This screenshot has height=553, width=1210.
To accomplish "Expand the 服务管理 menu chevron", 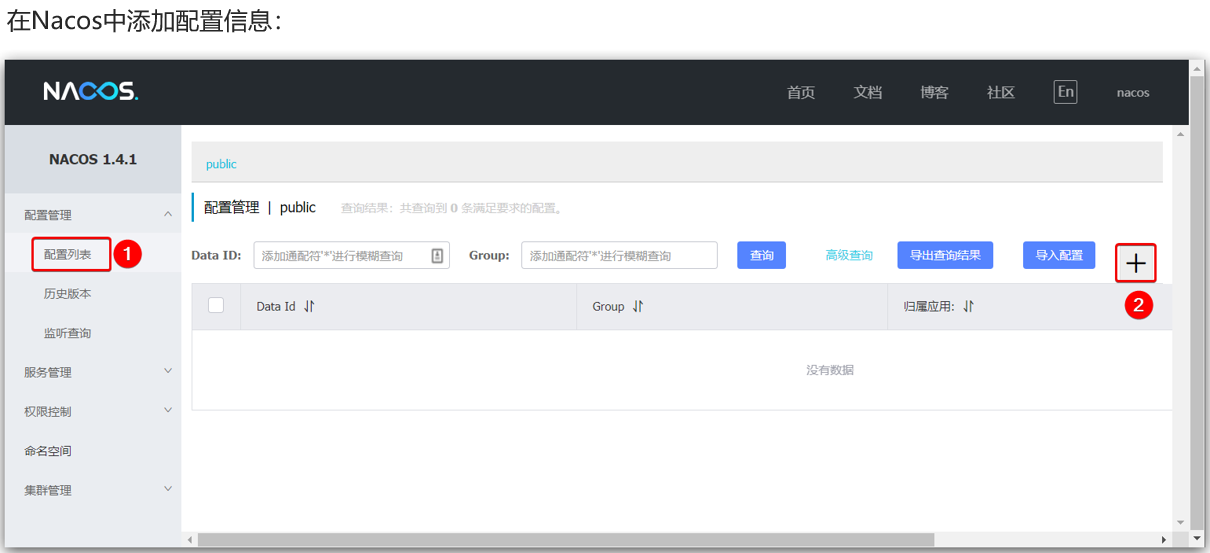I will (168, 371).
